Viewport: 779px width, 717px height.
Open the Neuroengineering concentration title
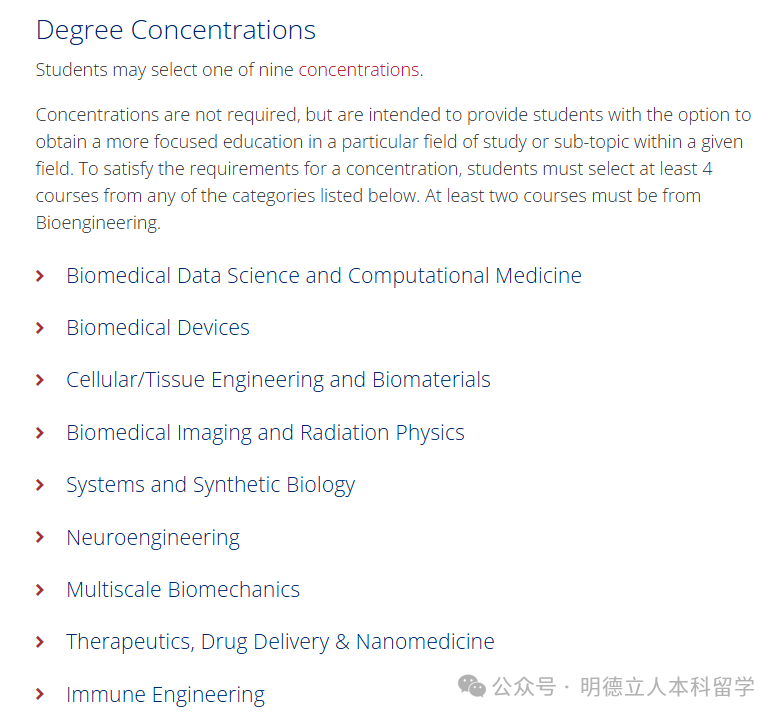(152, 538)
